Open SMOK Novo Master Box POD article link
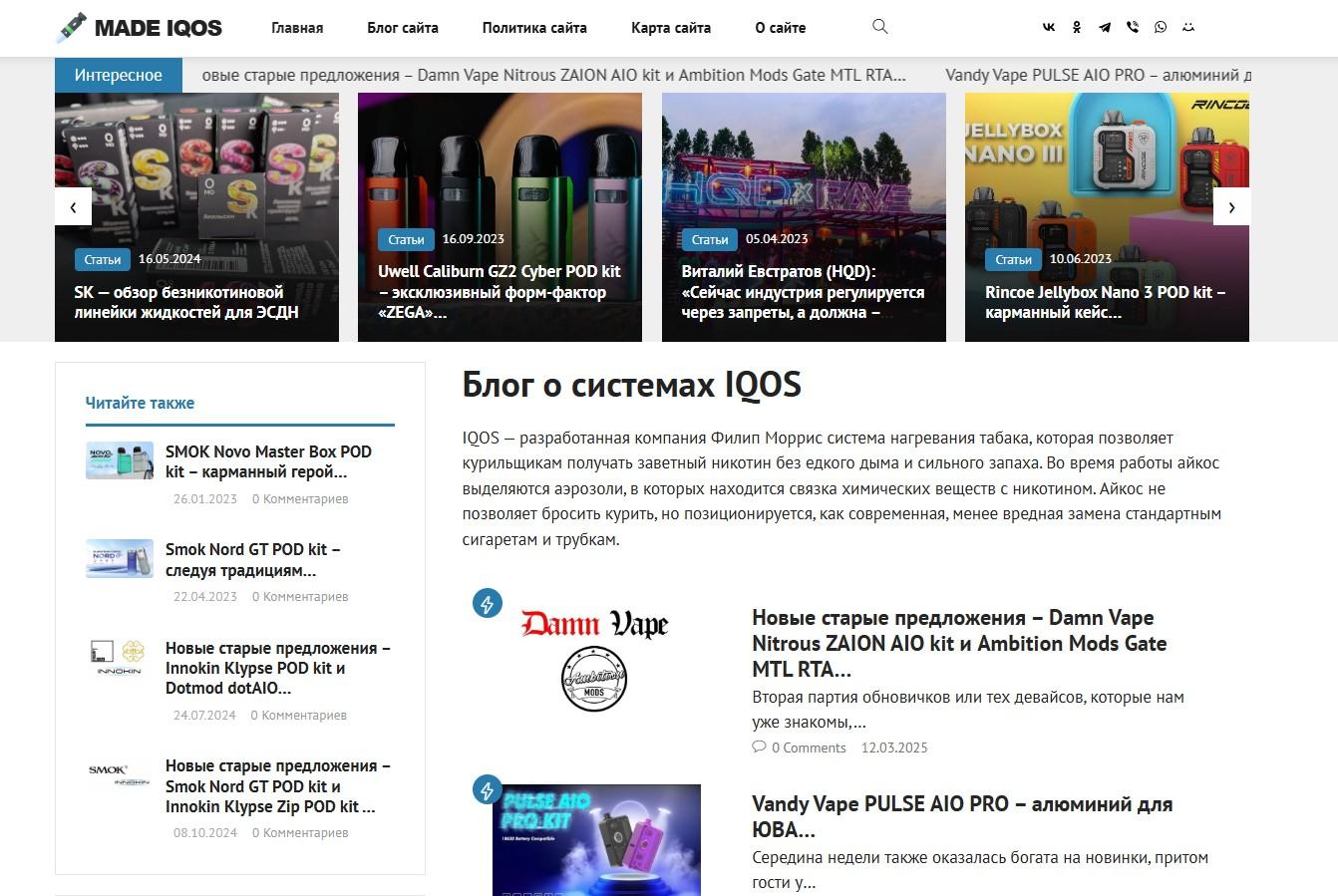The height and width of the screenshot is (896, 1338). click(x=268, y=461)
